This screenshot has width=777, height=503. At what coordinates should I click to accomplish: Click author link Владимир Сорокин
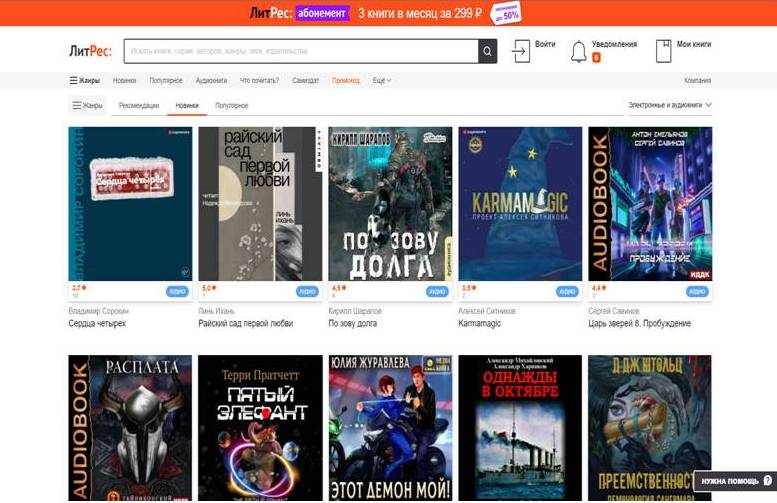pos(99,311)
